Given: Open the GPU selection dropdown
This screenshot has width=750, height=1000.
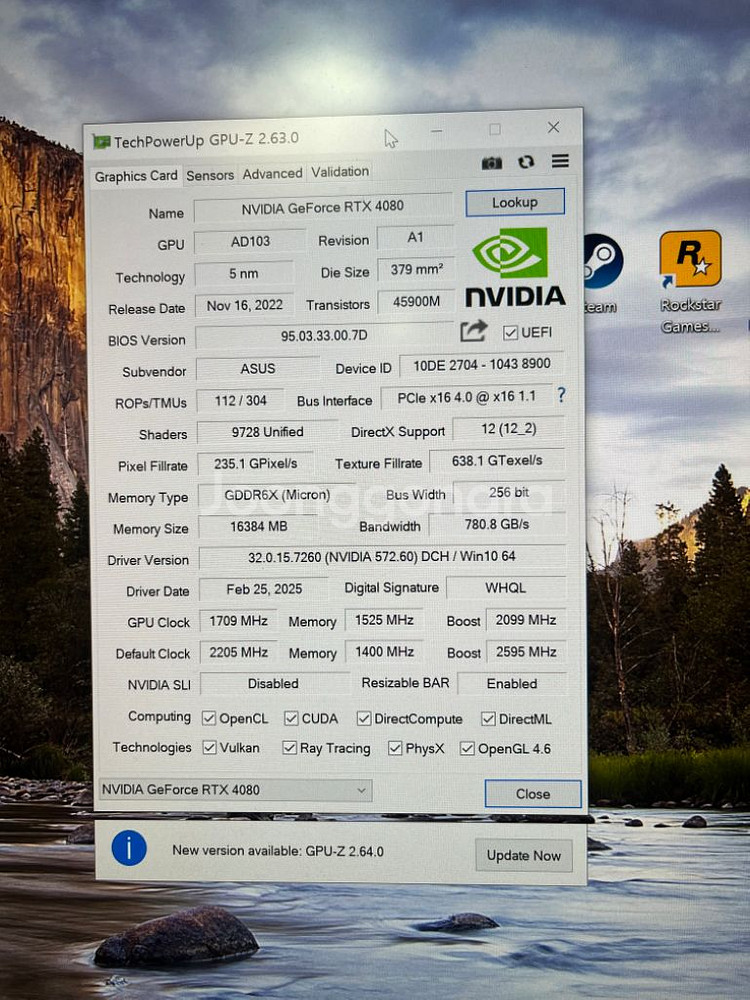Looking at the screenshot, I should tap(235, 790).
